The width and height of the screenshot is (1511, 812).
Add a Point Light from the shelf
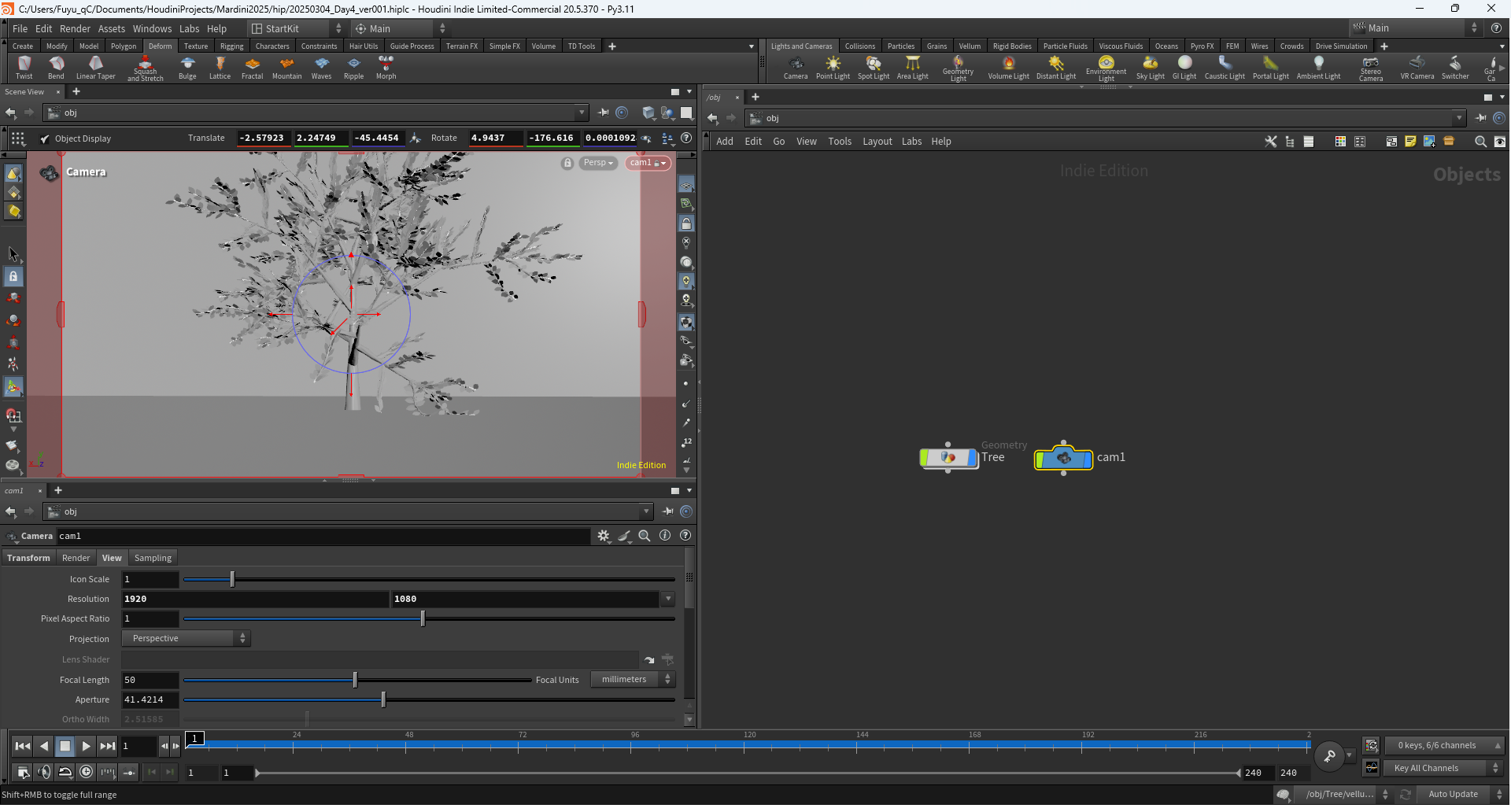pyautogui.click(x=833, y=68)
